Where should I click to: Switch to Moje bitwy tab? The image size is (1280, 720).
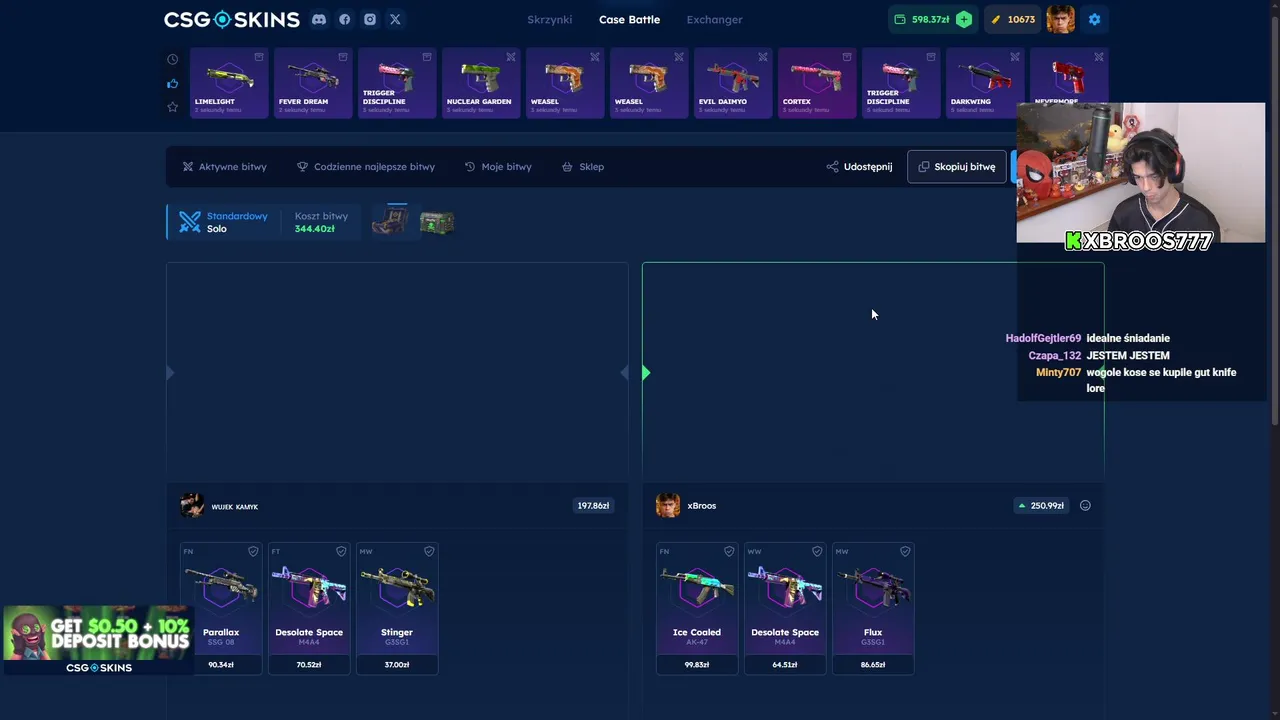[498, 167]
